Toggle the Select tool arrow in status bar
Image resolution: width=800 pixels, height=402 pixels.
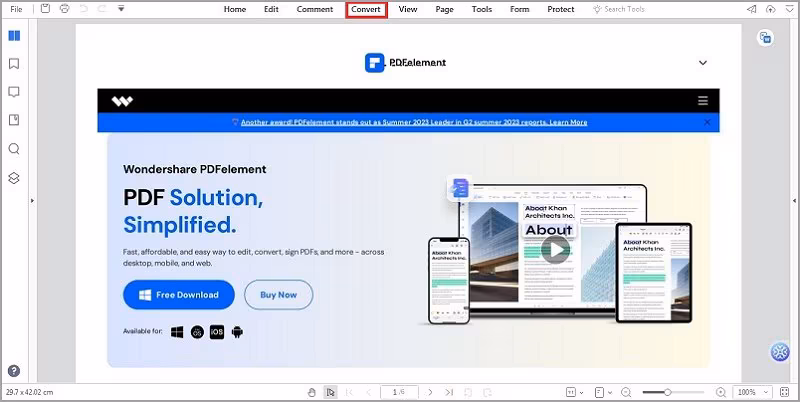pos(331,392)
